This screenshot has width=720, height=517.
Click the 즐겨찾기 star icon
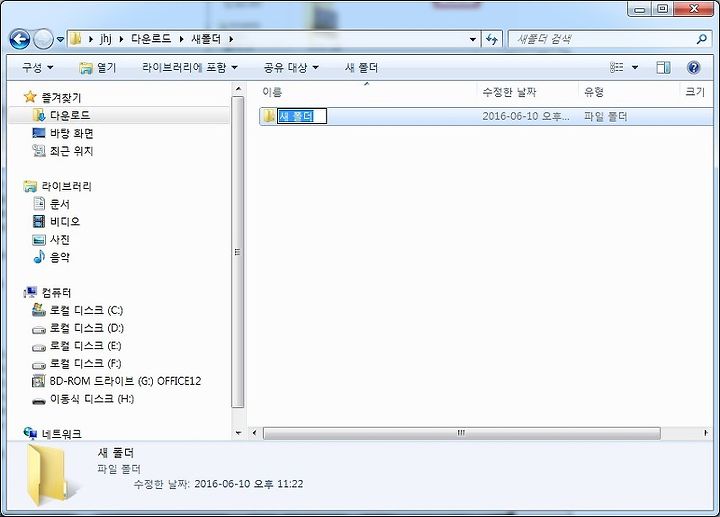click(x=30, y=96)
